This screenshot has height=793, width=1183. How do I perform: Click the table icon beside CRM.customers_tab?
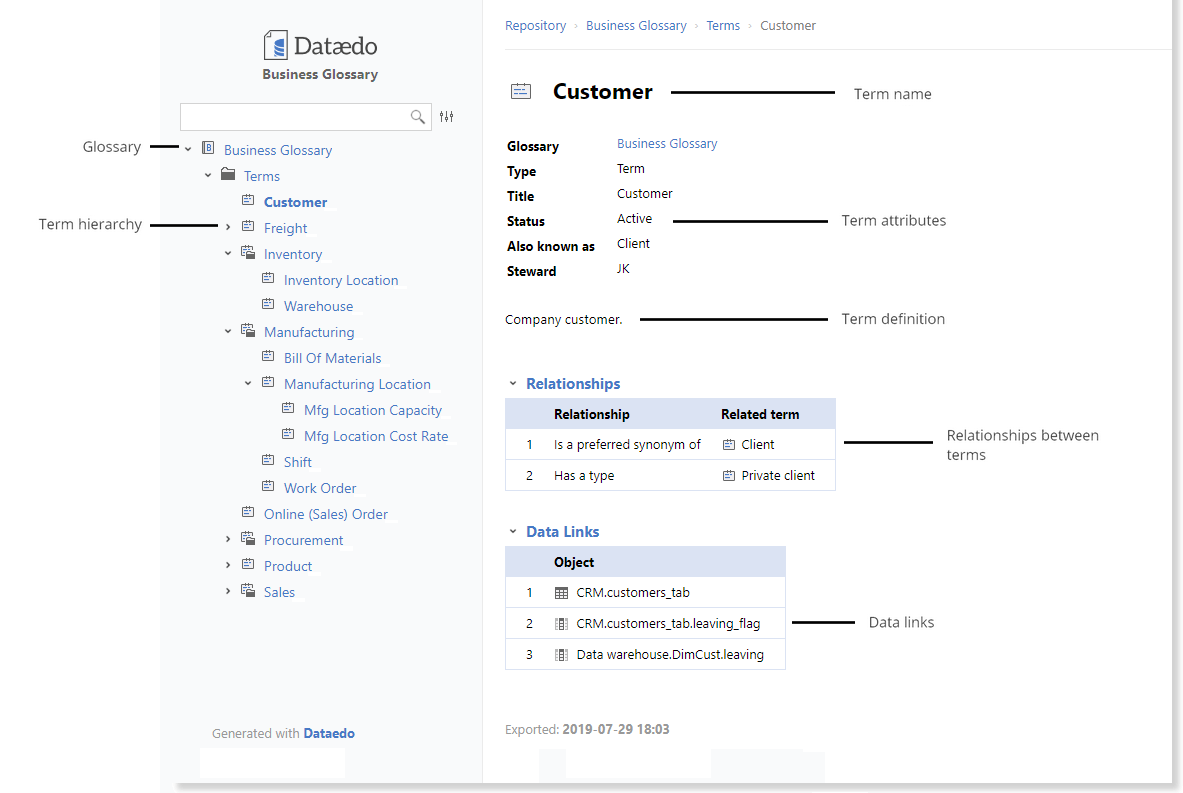pos(561,593)
